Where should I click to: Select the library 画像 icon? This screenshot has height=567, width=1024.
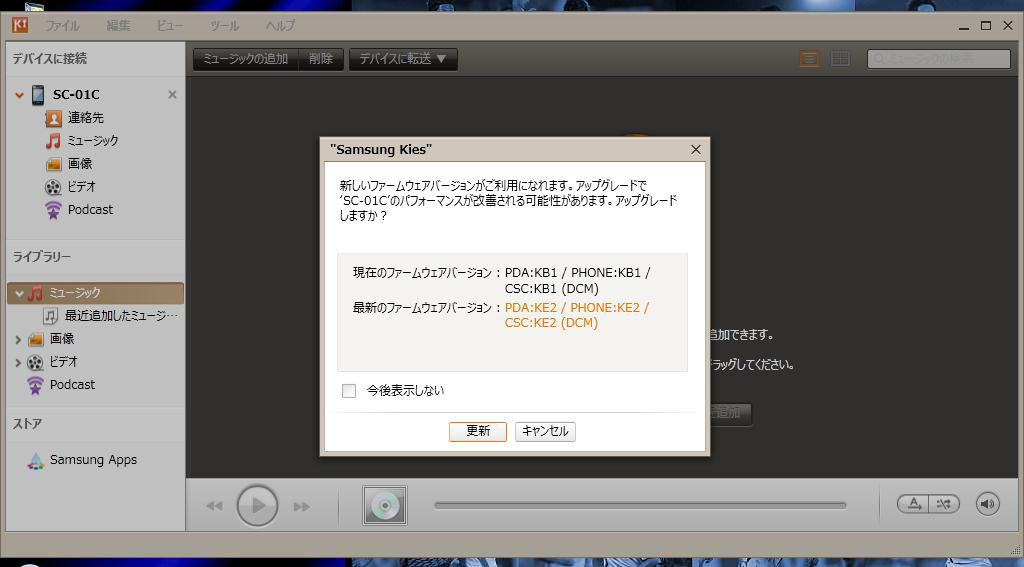35,339
